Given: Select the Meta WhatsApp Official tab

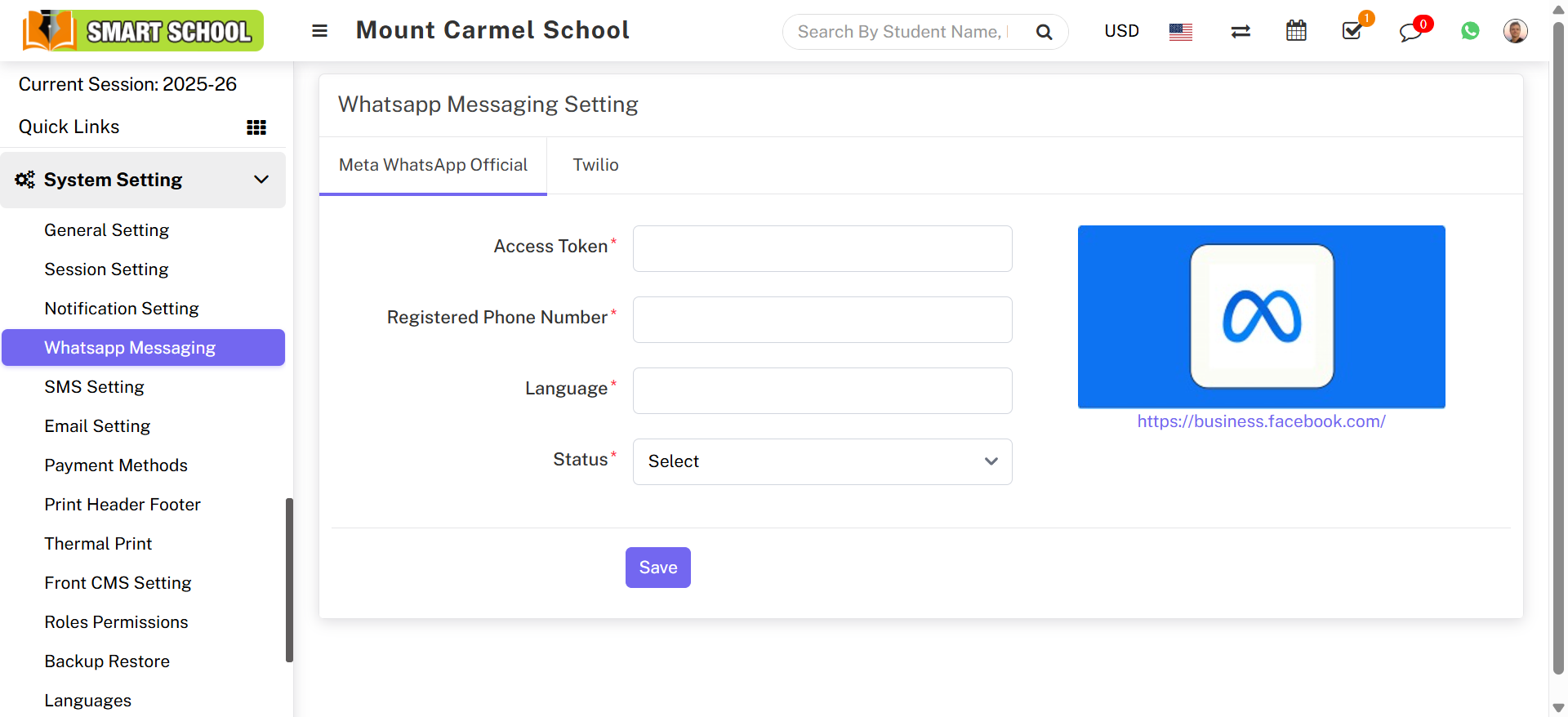Looking at the screenshot, I should pyautogui.click(x=433, y=165).
